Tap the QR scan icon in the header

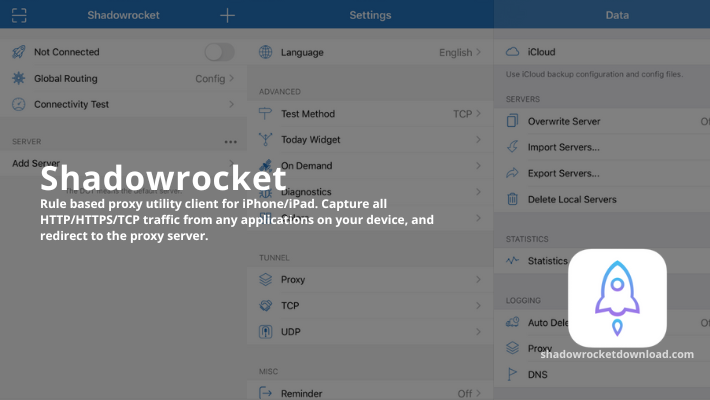[x=19, y=15]
